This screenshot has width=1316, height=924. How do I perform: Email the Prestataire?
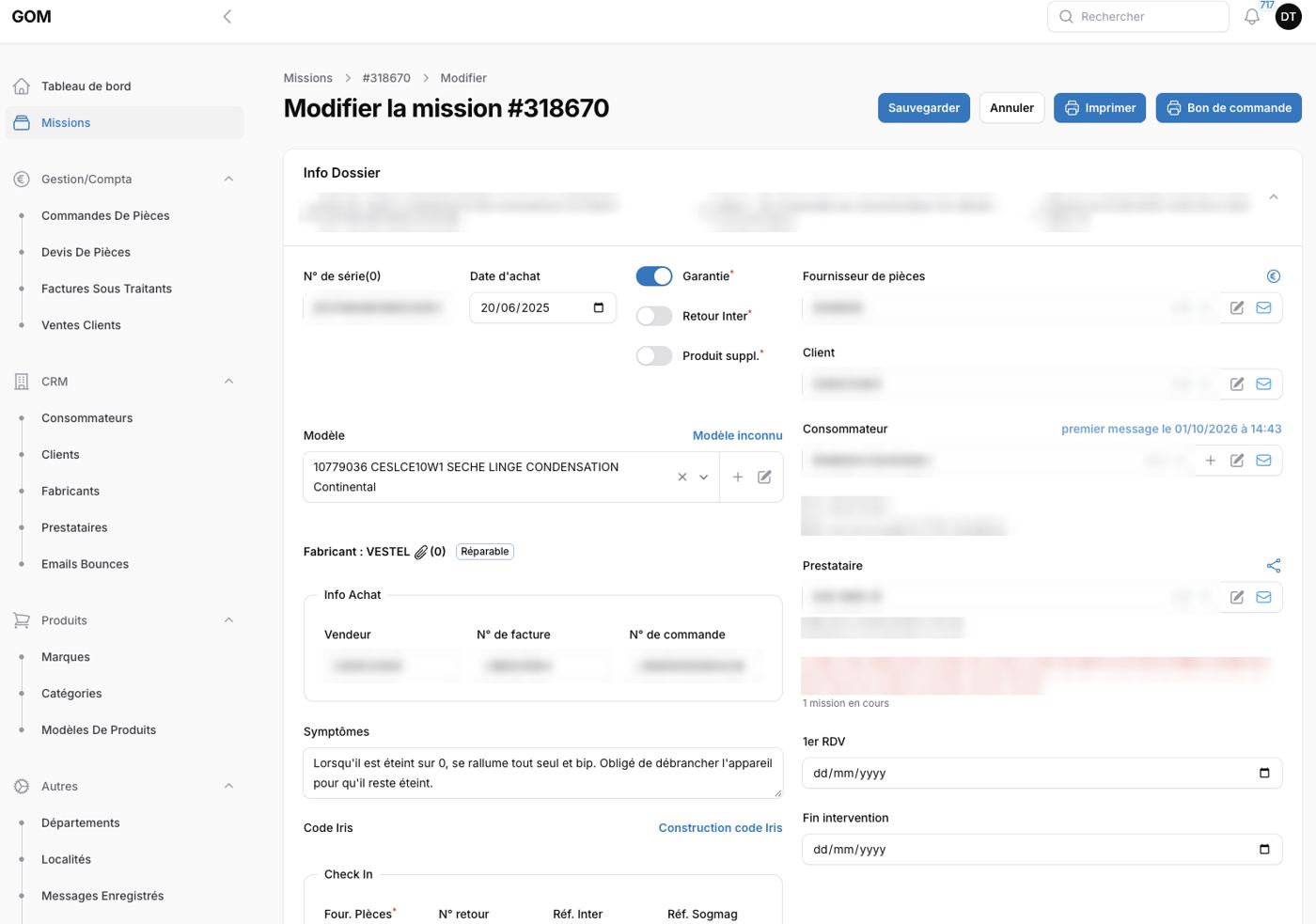click(1264, 597)
